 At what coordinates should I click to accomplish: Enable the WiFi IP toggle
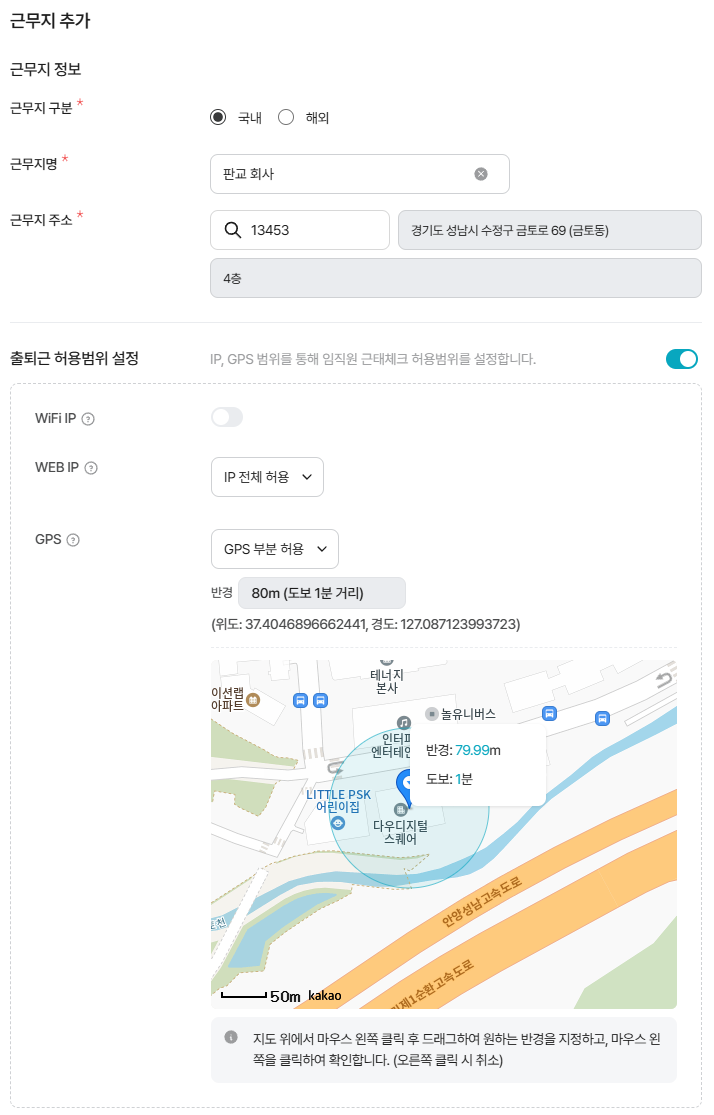tap(227, 417)
